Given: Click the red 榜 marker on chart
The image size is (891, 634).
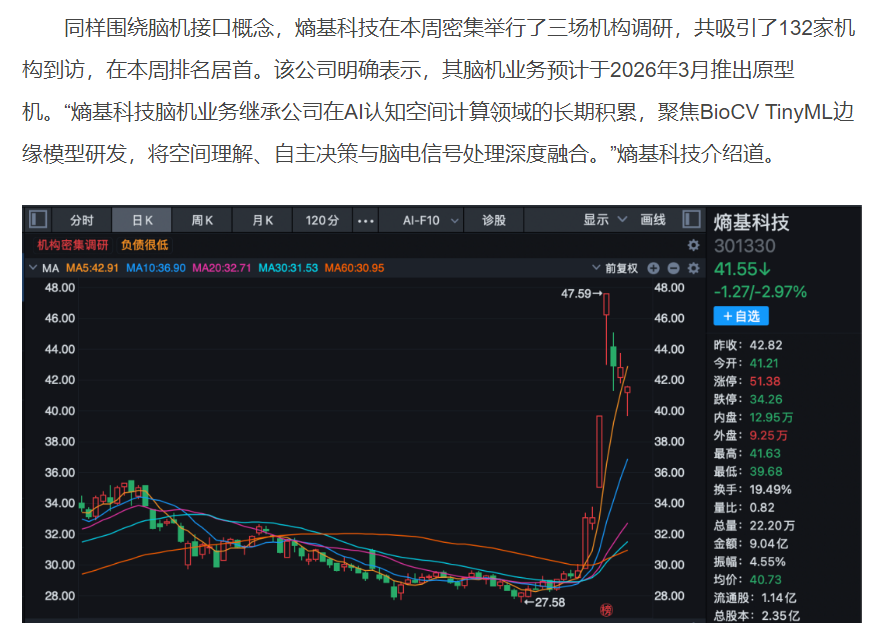Looking at the screenshot, I should click(x=605, y=610).
